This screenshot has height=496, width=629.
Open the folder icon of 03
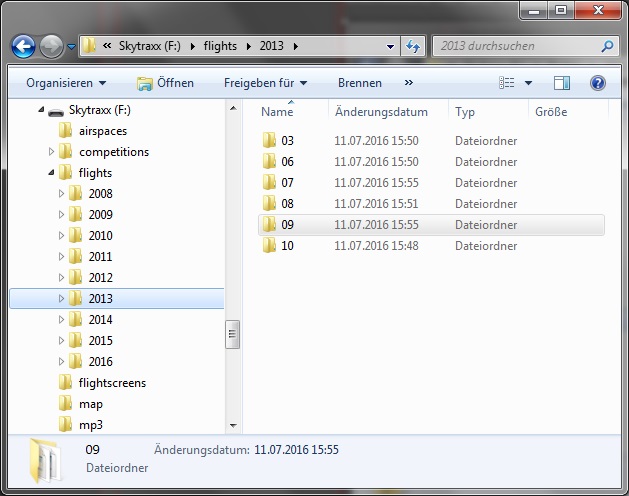click(x=269, y=141)
